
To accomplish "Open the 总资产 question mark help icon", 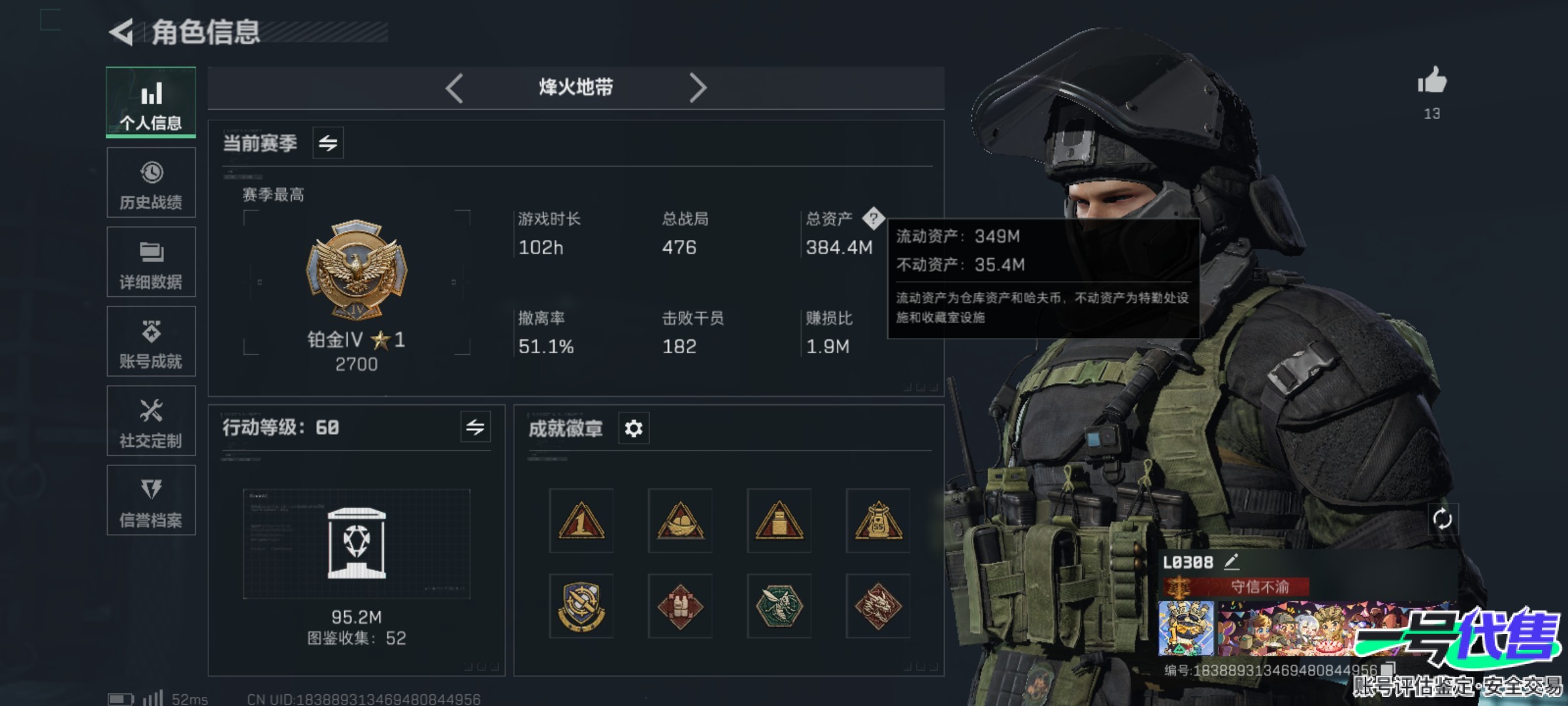I will point(873,218).
